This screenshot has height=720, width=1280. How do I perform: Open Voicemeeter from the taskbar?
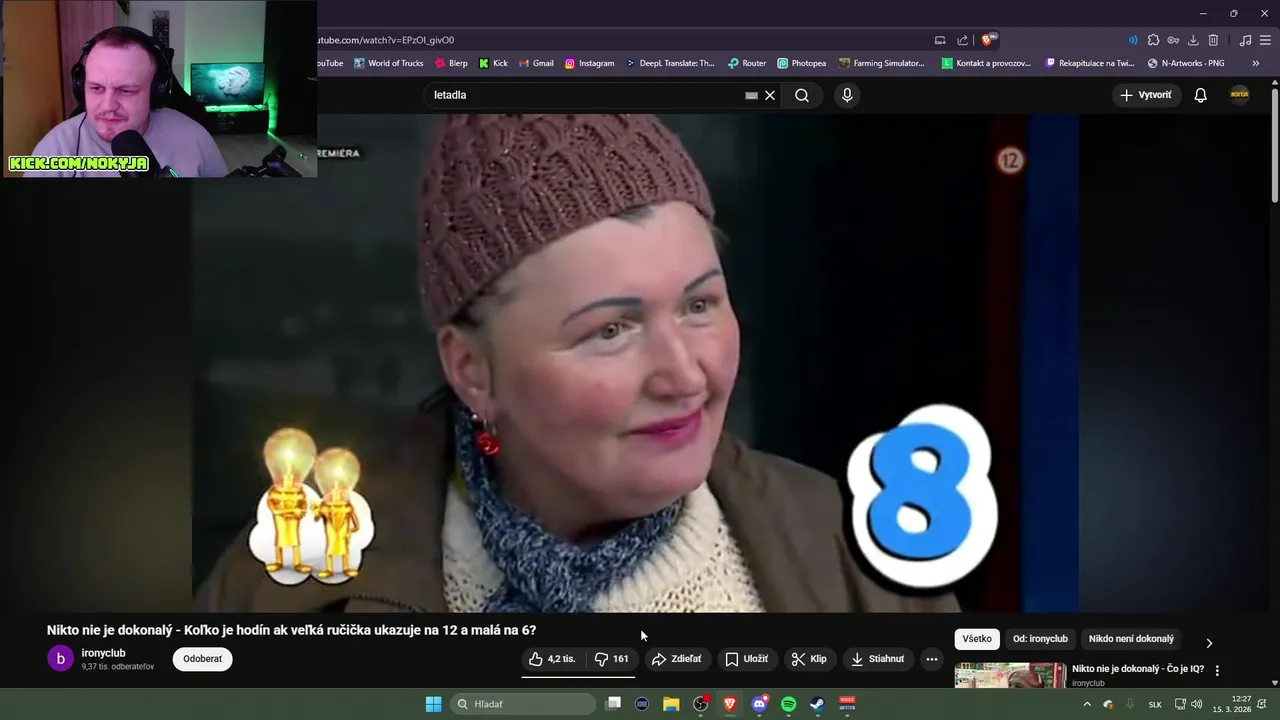[x=847, y=704]
